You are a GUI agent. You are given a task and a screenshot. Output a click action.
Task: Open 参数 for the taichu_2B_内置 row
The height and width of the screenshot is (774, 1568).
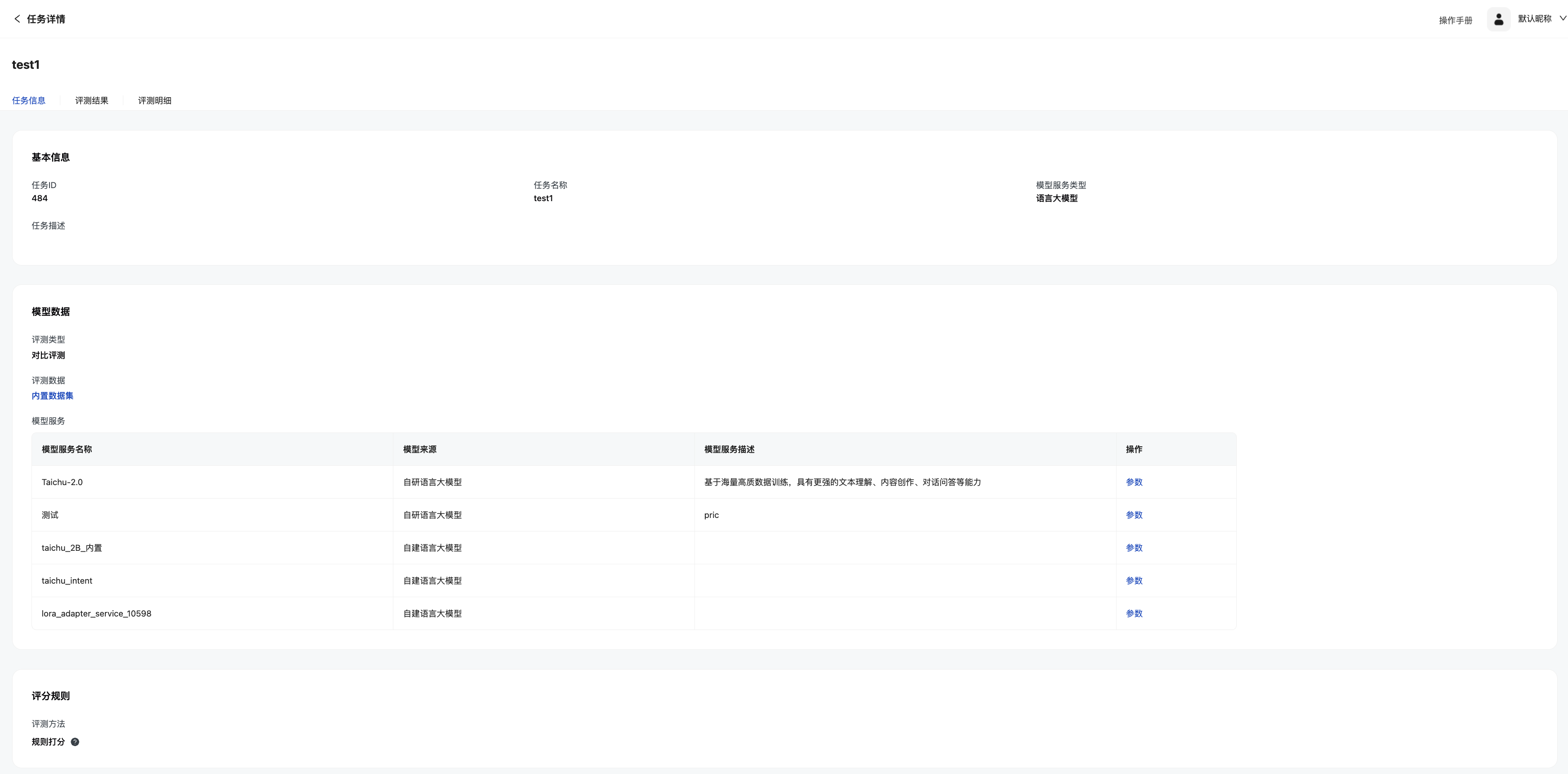point(1133,548)
